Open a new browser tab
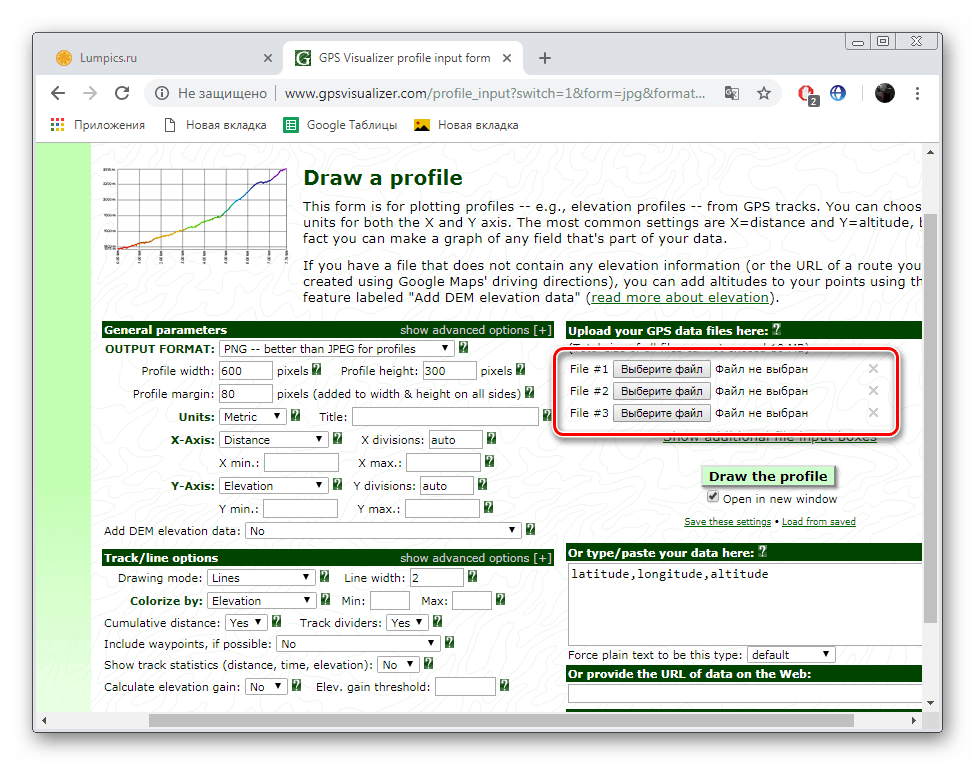 click(x=545, y=58)
